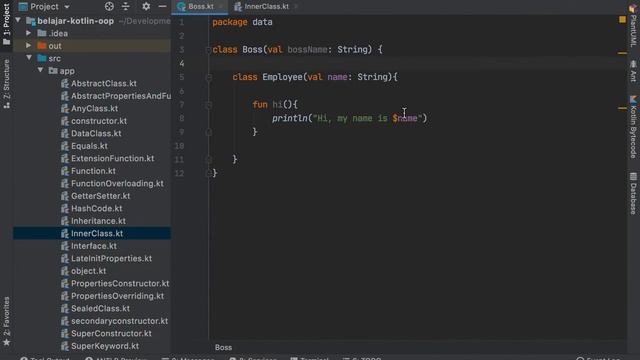This screenshot has width=640, height=360.
Task: Collapse the app folder
Action: 40,70
